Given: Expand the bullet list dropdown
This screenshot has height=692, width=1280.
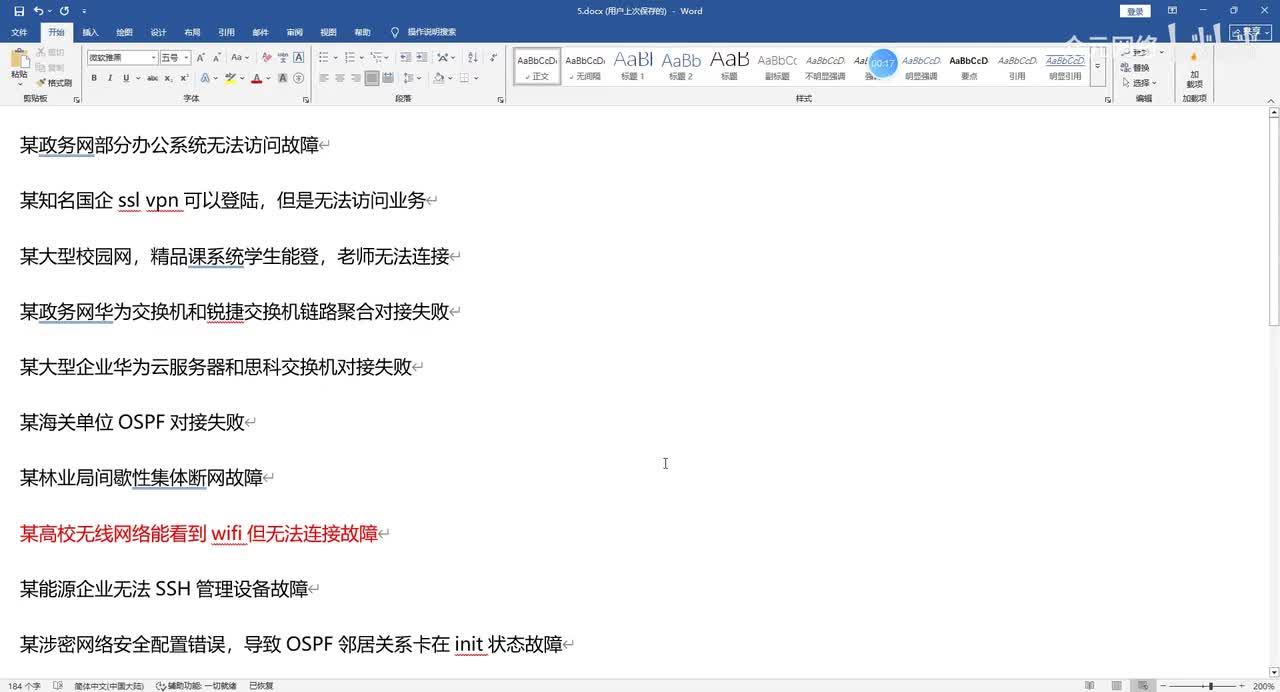Looking at the screenshot, I should (336, 58).
